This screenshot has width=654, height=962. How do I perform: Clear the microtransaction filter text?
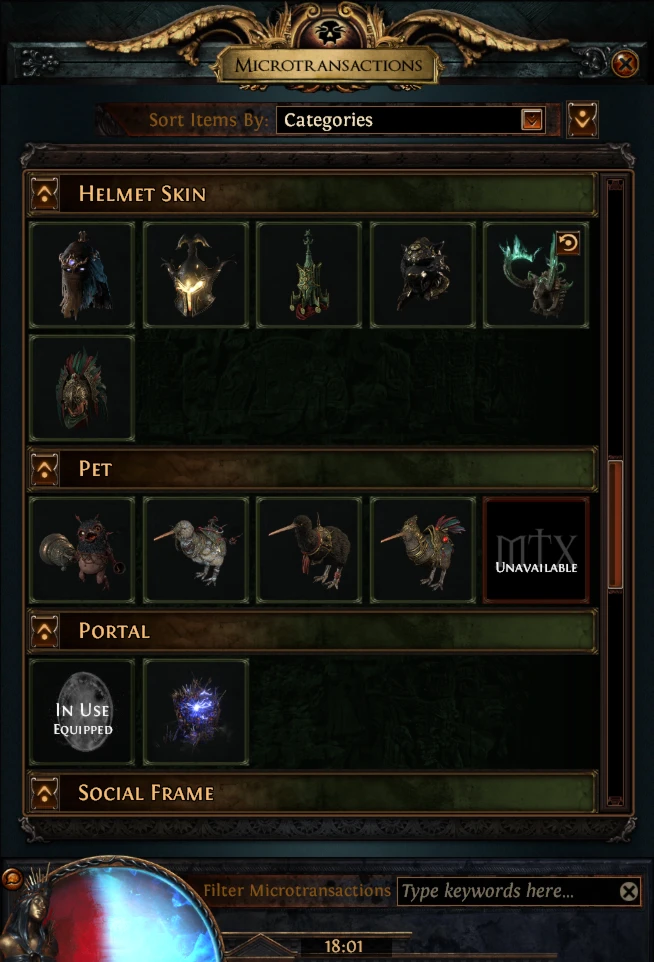pos(628,891)
